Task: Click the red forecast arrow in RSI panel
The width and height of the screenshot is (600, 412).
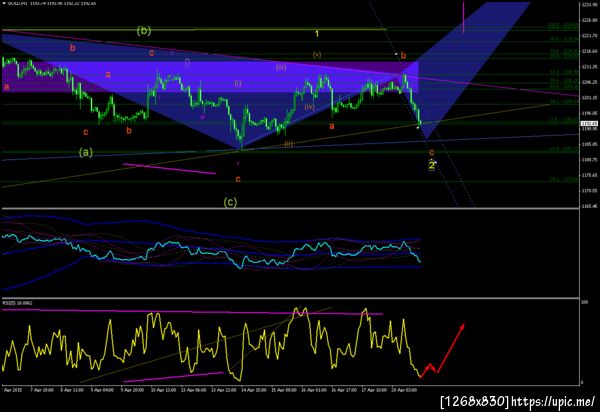Action: (442, 351)
